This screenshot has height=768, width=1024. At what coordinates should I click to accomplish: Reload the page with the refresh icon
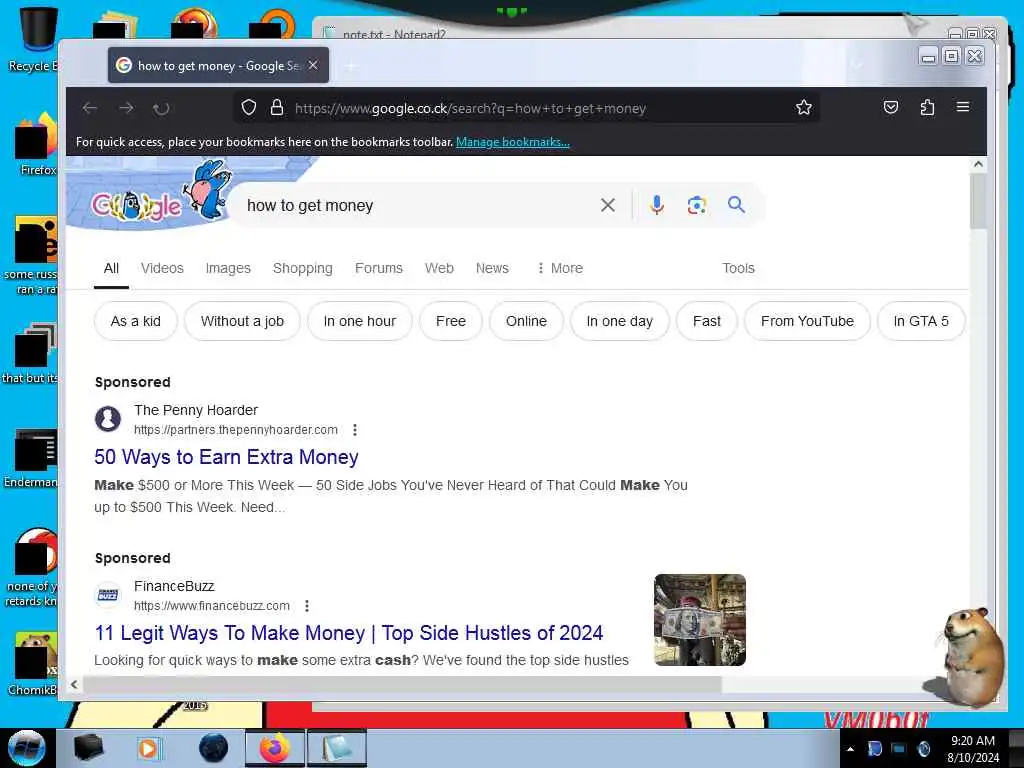[x=161, y=108]
